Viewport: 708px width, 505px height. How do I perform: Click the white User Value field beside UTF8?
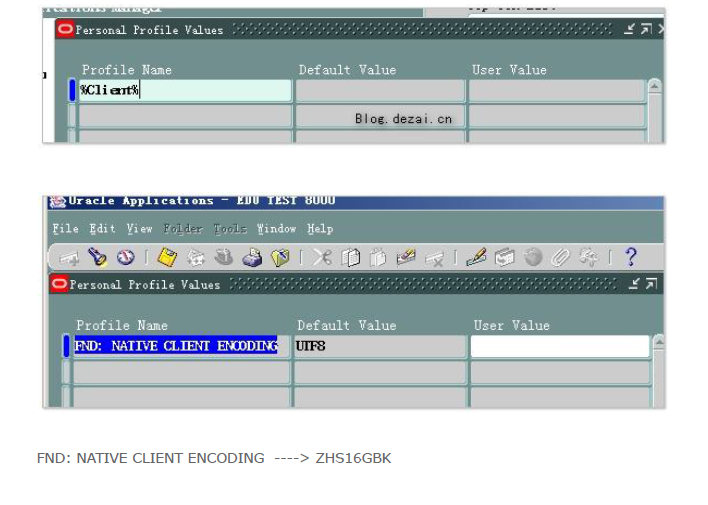pyautogui.click(x=560, y=346)
